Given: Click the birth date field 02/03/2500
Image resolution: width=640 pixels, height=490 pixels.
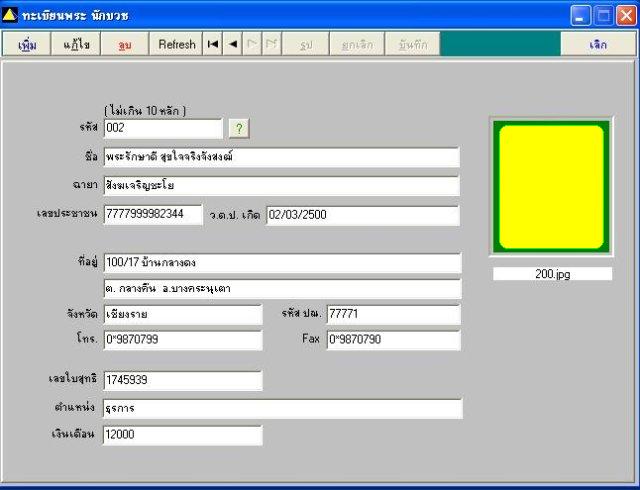Looking at the screenshot, I should [x=363, y=215].
